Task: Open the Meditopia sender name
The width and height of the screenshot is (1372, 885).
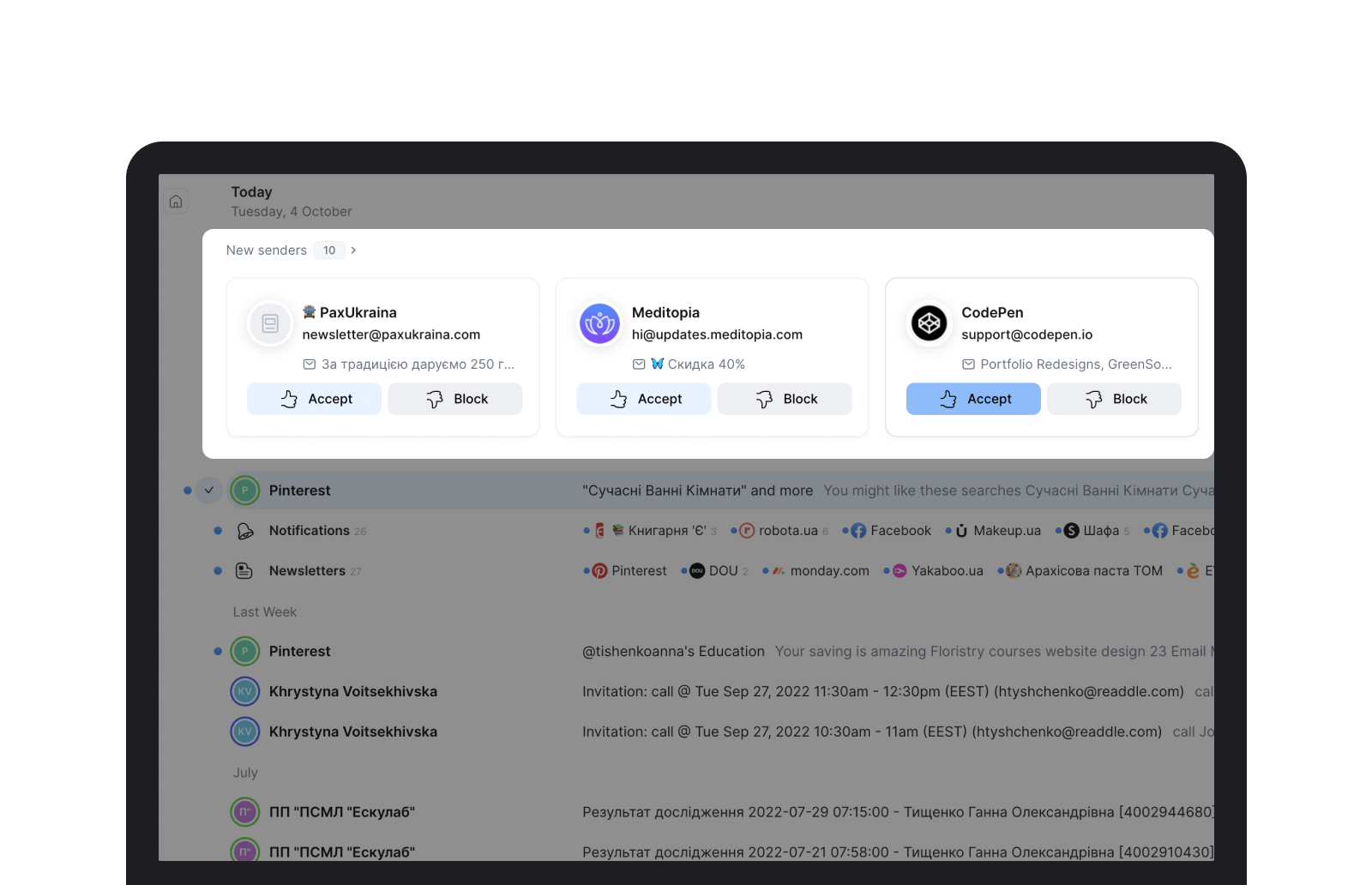Action: point(665,313)
